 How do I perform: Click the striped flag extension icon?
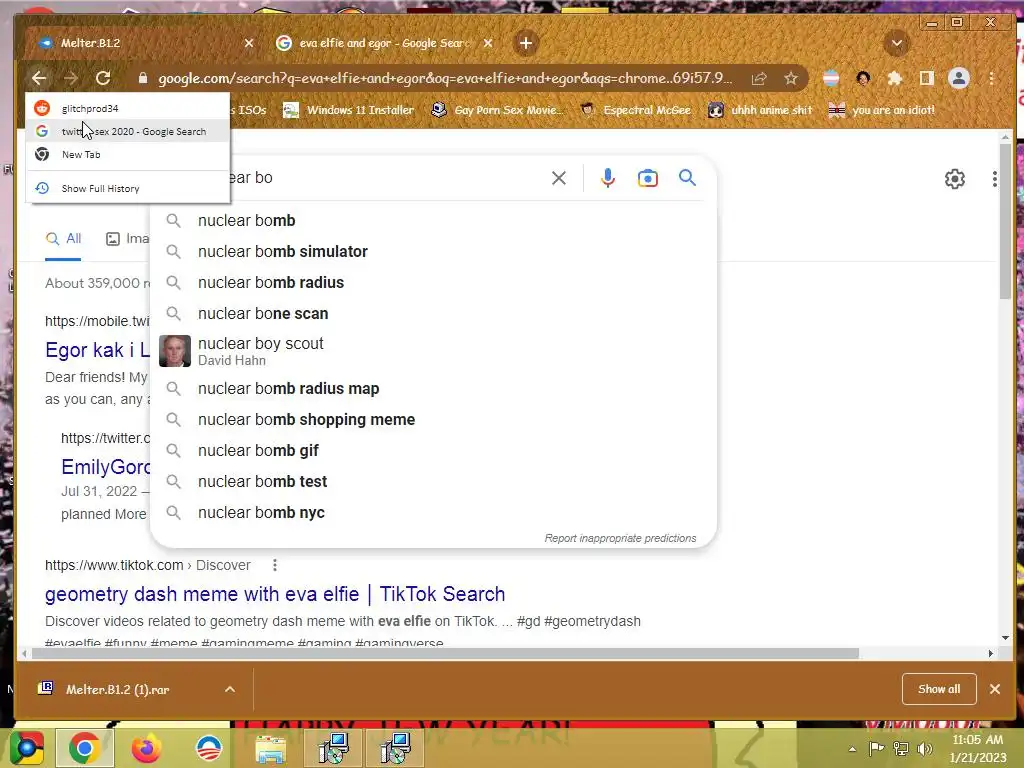click(831, 78)
